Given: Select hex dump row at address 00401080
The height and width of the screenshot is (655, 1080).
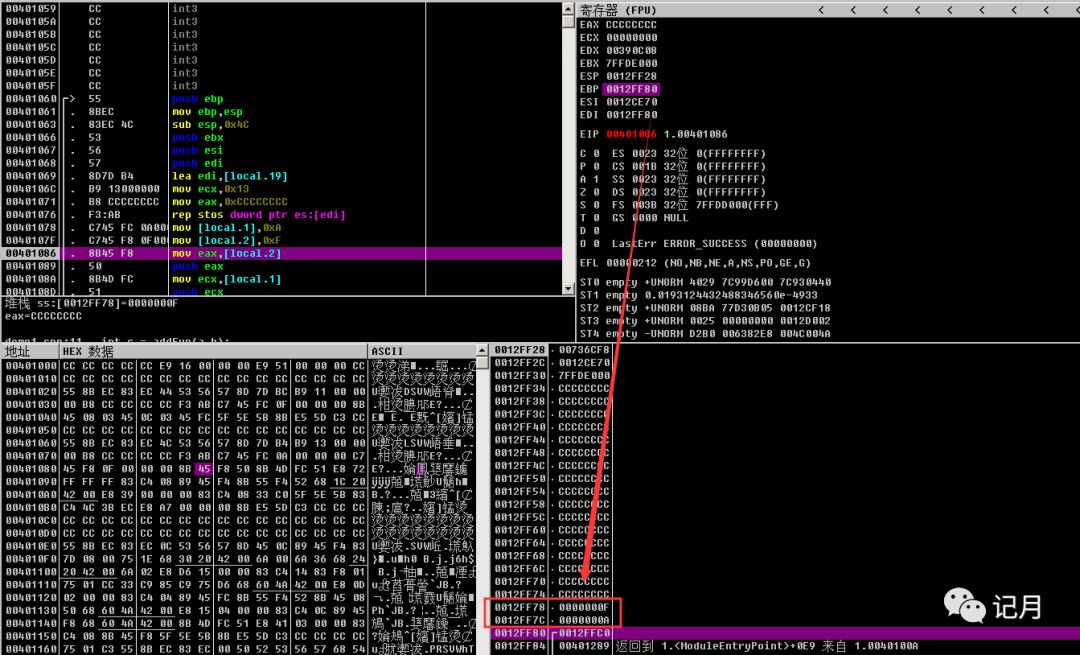Looking at the screenshot, I should pyautogui.click(x=239, y=469).
